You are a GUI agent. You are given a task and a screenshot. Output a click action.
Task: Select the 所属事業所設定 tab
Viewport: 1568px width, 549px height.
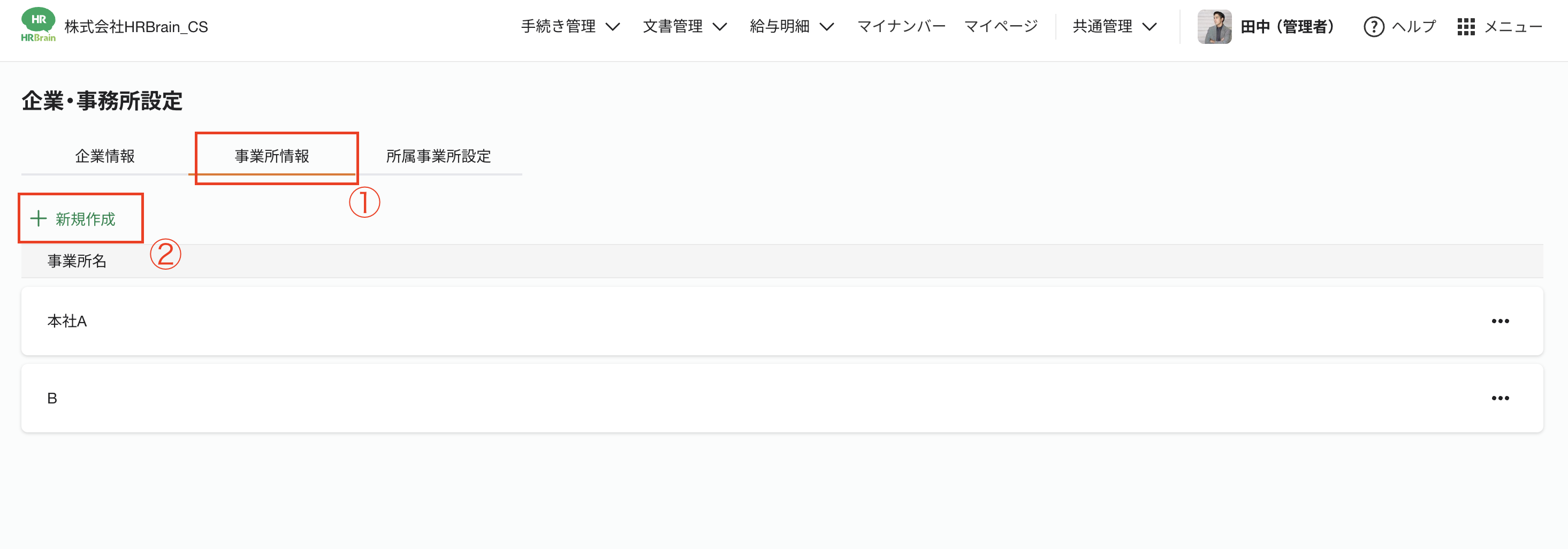pyautogui.click(x=438, y=156)
